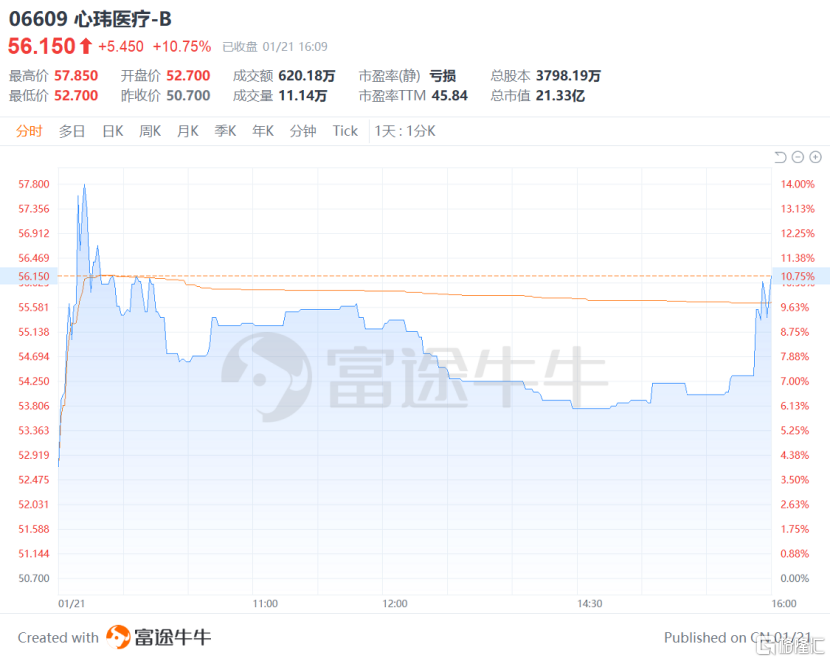Click the 10.75% highlighted percentage label
831x662 pixels.
coord(798,276)
